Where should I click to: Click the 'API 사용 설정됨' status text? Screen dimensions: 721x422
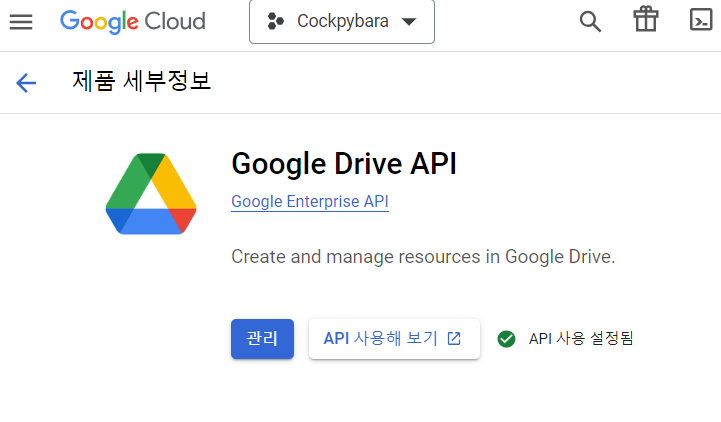pyautogui.click(x=581, y=339)
